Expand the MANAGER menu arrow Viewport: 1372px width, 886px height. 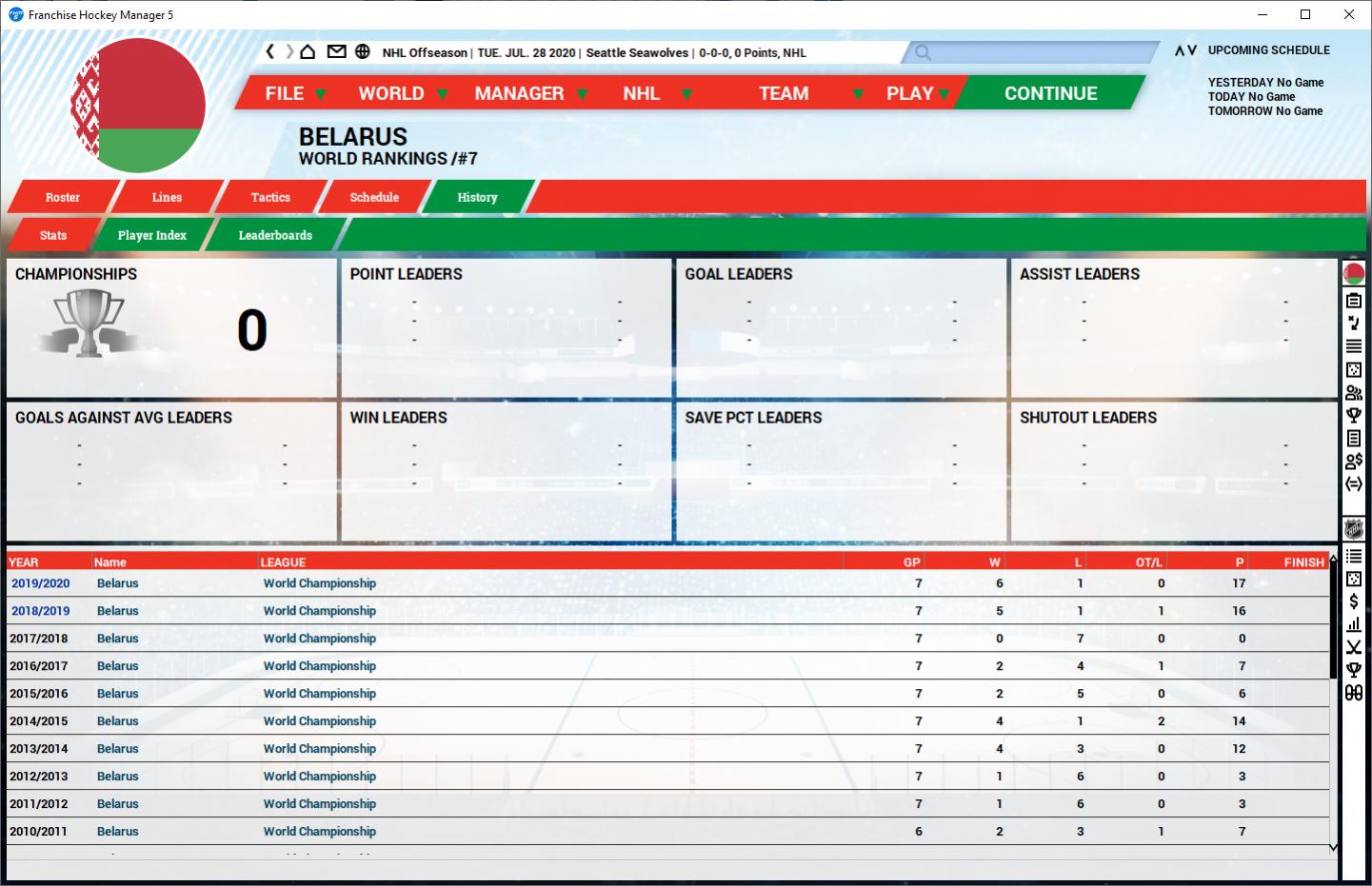pos(582,94)
